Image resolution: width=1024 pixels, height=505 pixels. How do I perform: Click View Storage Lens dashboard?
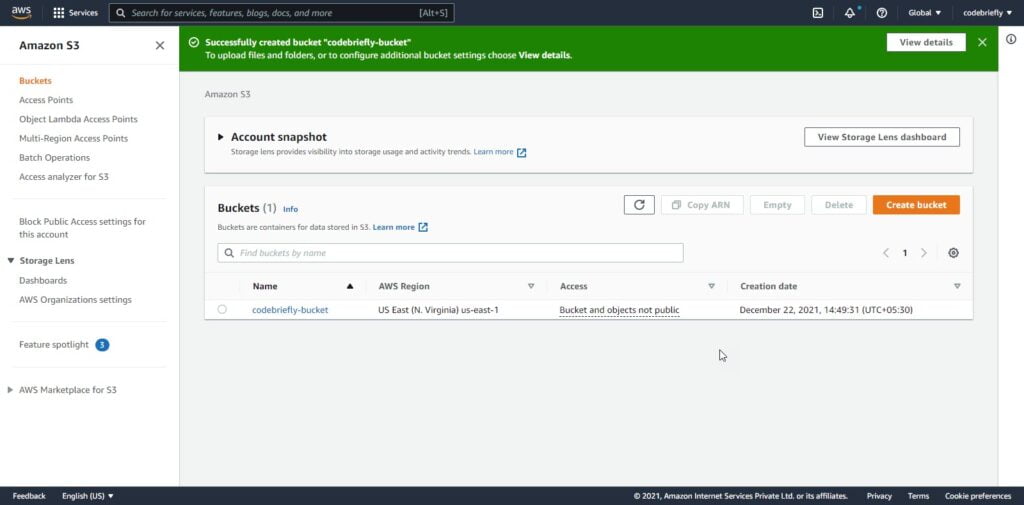click(x=882, y=137)
